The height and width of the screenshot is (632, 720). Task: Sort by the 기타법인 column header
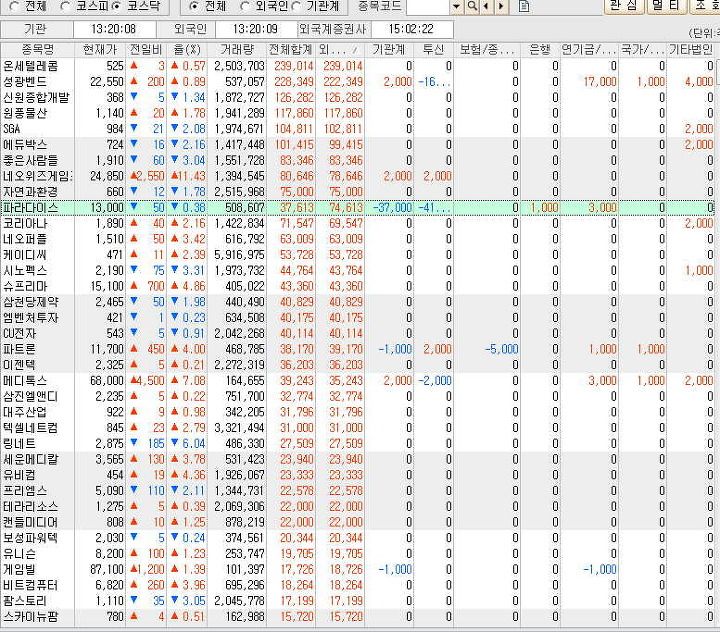pyautogui.click(x=691, y=50)
